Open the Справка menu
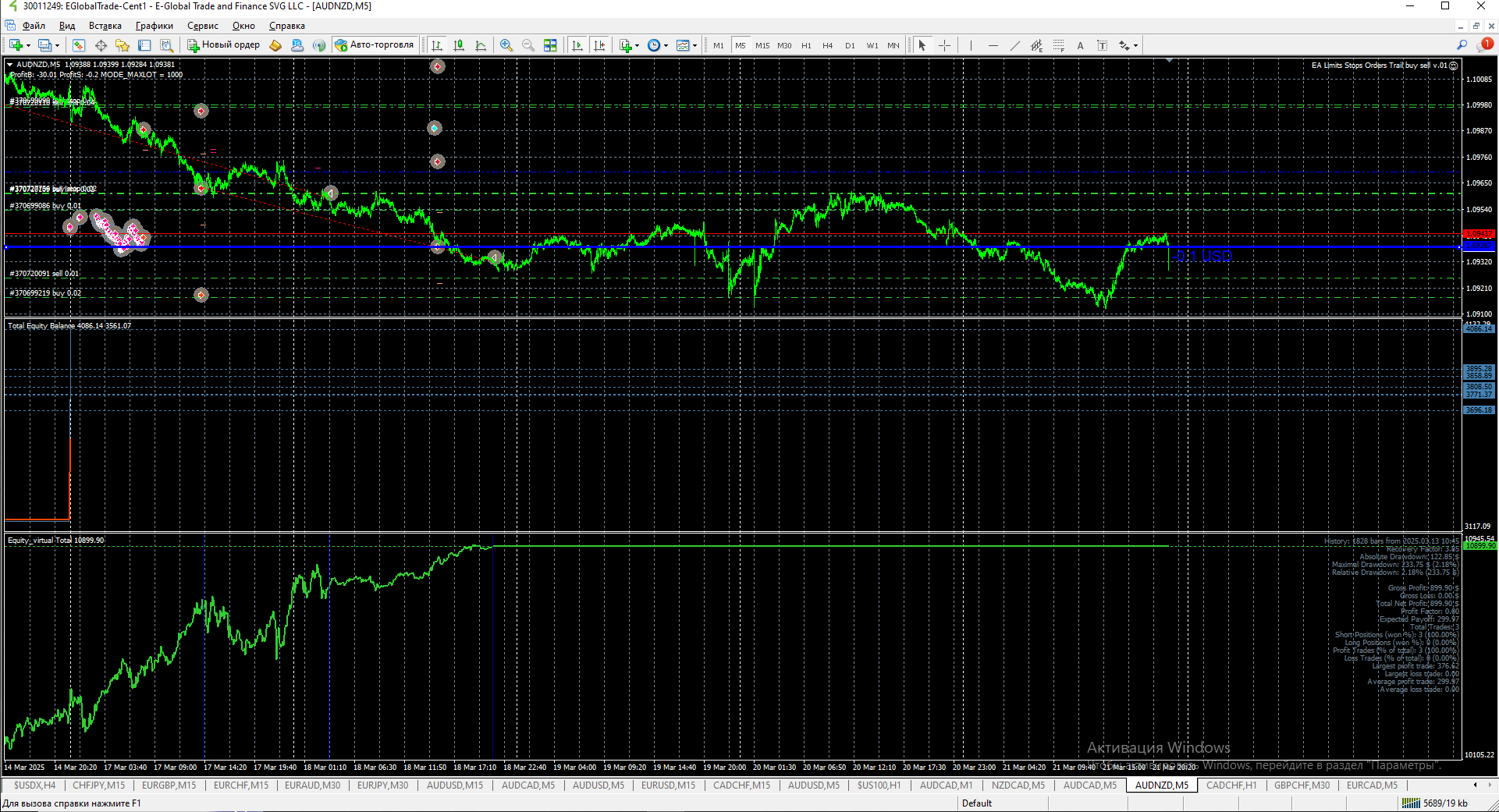 [x=287, y=26]
